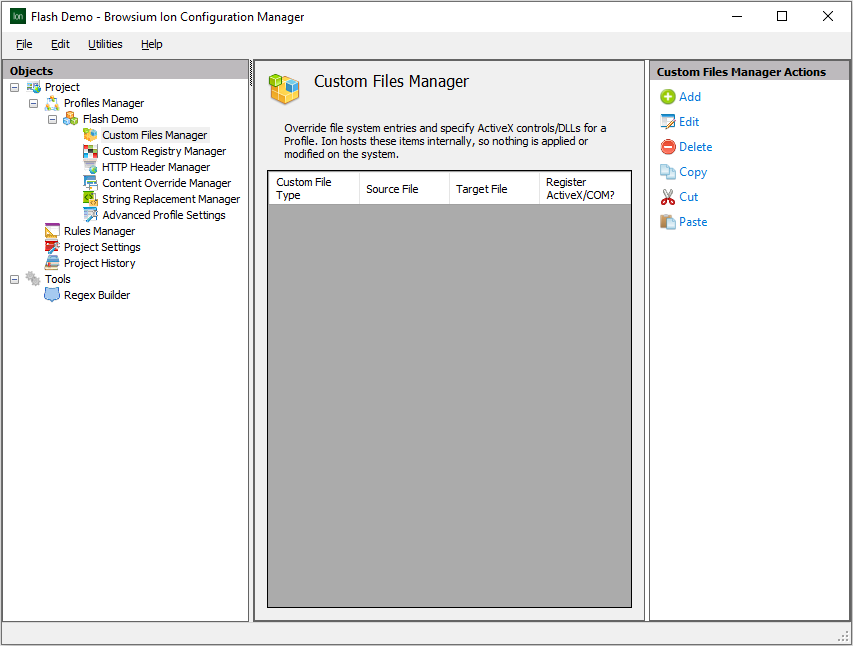Click the Project History icon
The image size is (853, 646).
[52, 263]
